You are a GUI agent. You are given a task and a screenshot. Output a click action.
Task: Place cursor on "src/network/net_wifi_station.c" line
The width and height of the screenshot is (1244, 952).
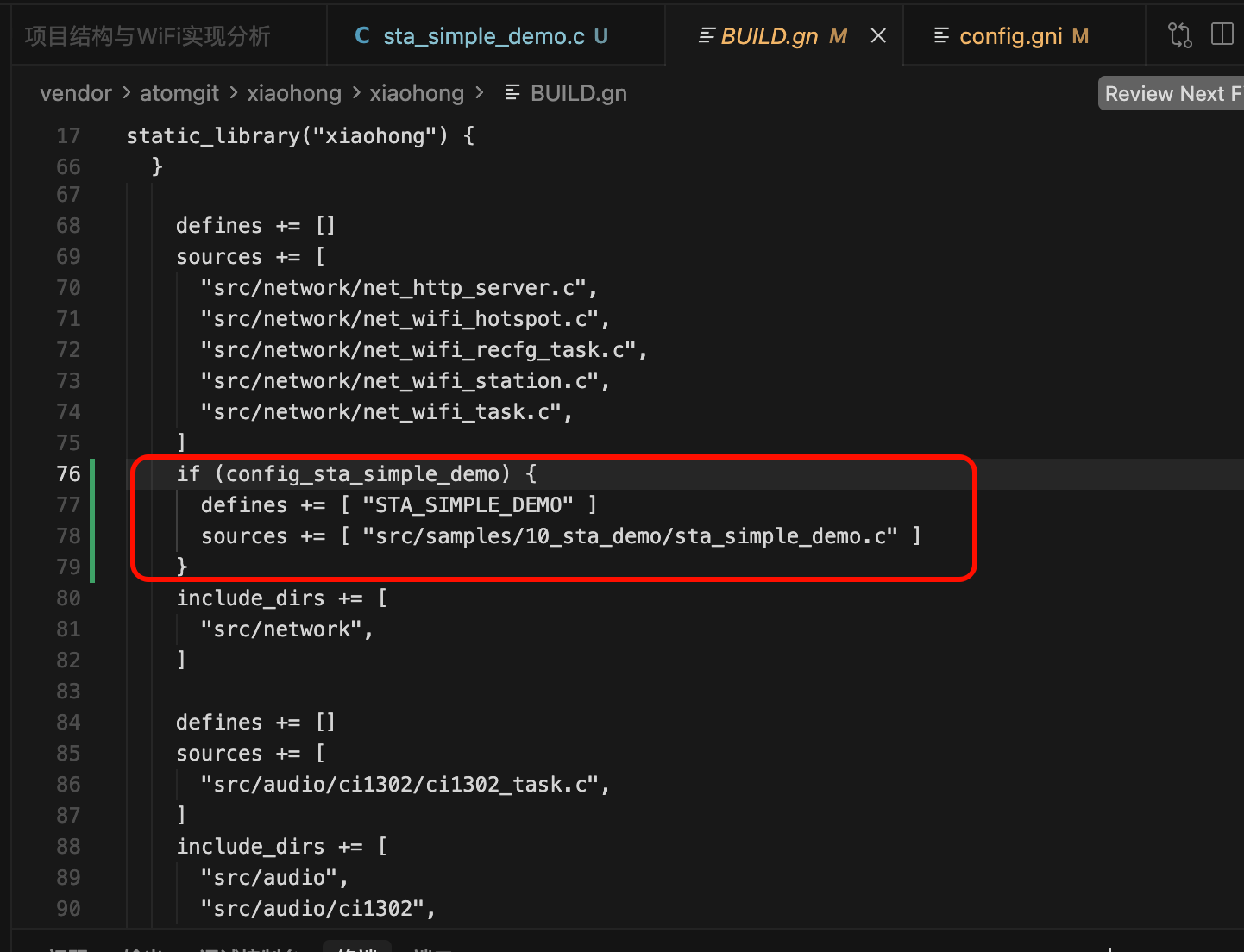[405, 380]
